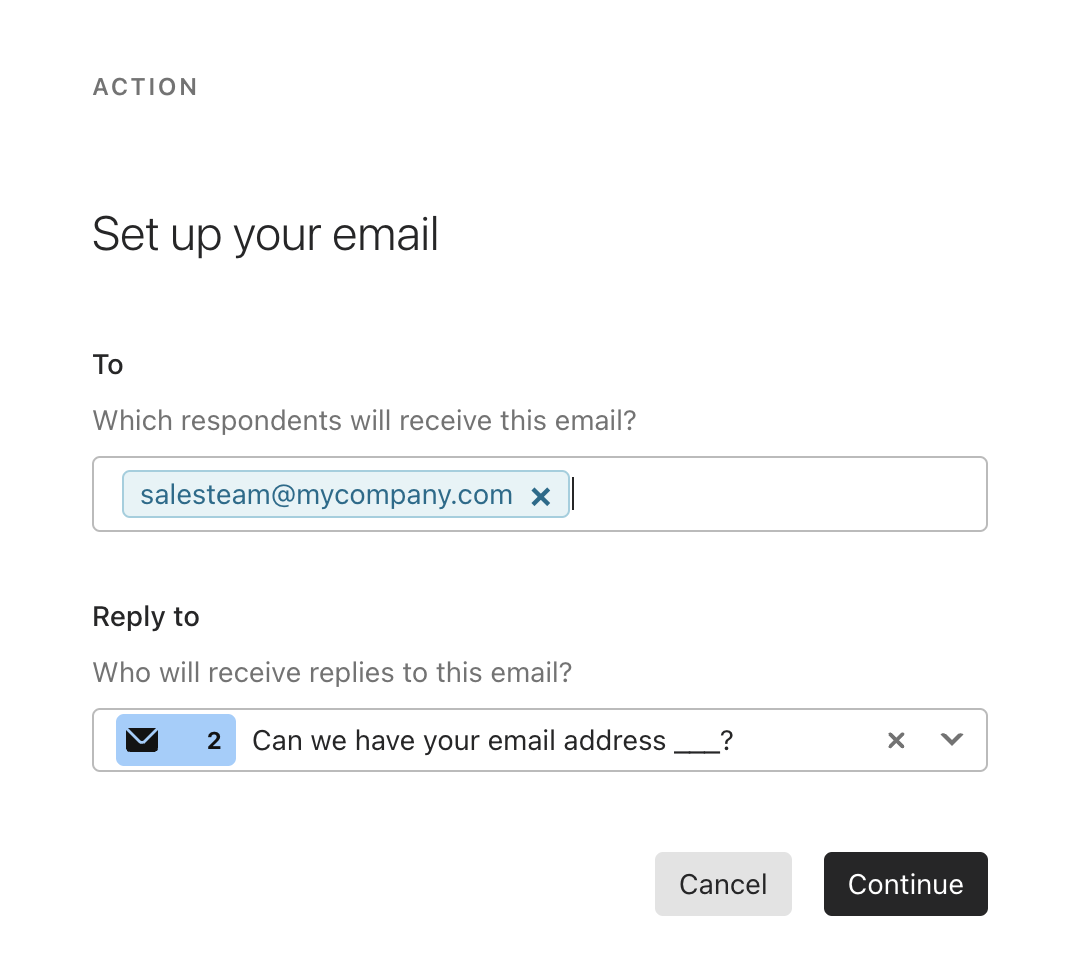
Task: Select the salesteam@mycompany.com email chip
Action: [326, 495]
